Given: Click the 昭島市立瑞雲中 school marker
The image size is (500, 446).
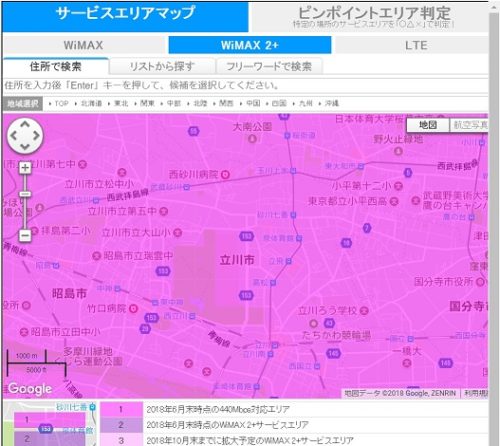Looking at the screenshot, I should coord(96,256).
